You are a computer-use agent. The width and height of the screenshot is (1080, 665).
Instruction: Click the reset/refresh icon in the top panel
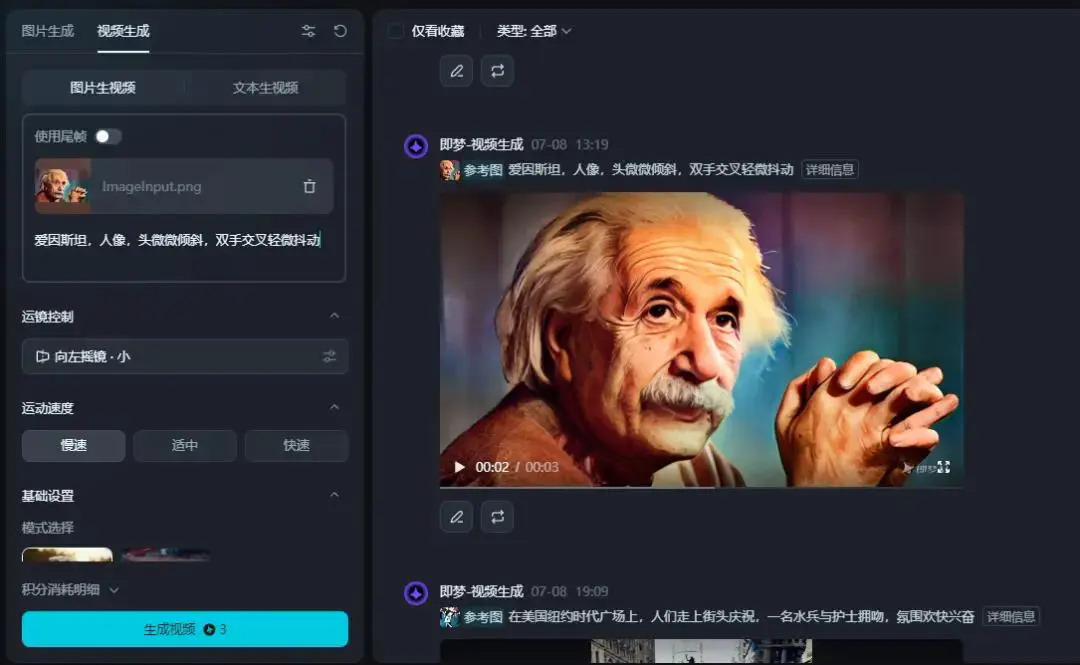point(340,31)
